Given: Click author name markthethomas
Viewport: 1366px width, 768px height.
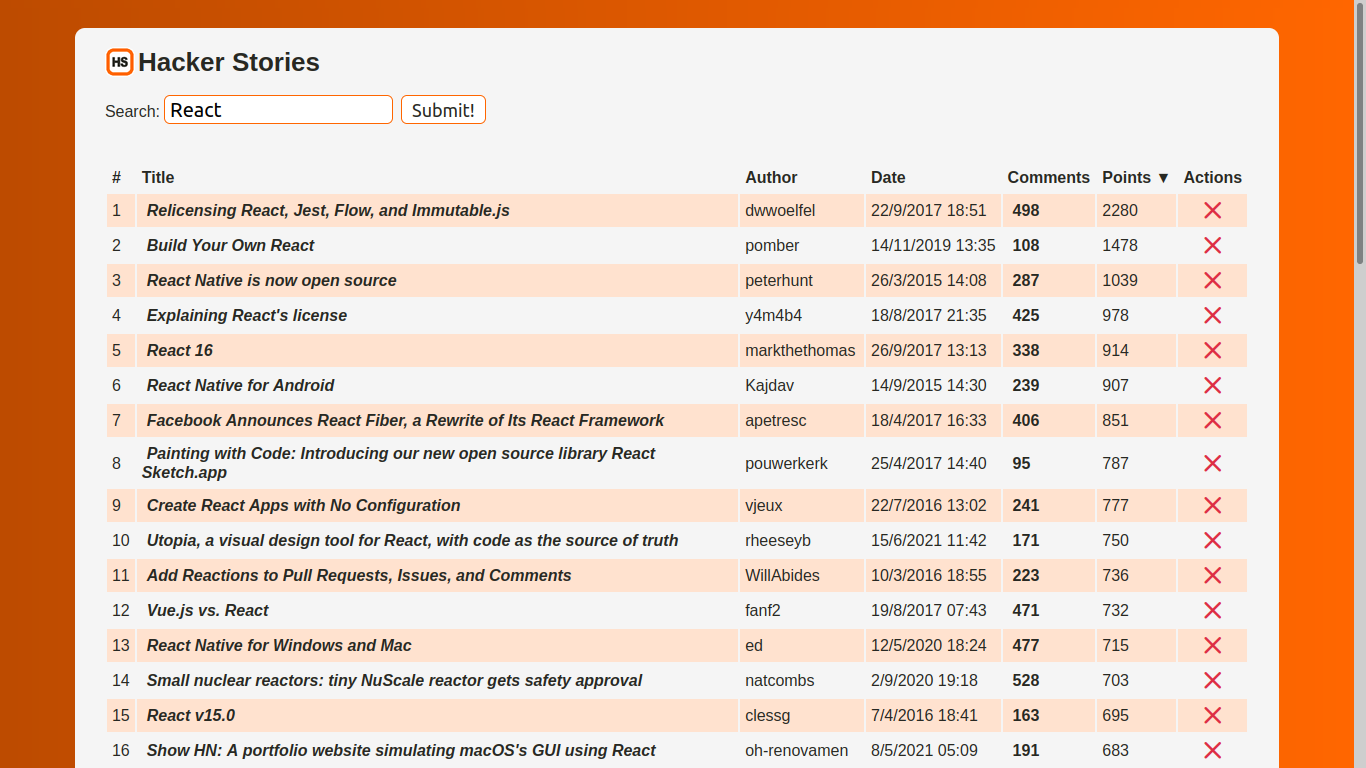Looking at the screenshot, I should coord(800,350).
